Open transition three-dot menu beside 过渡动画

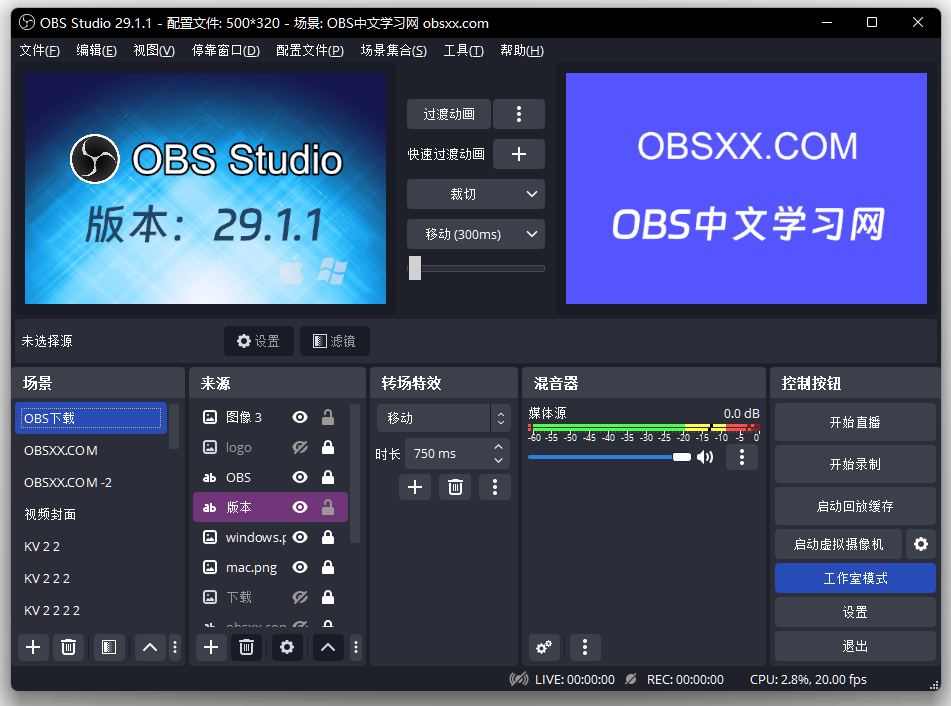[519, 114]
